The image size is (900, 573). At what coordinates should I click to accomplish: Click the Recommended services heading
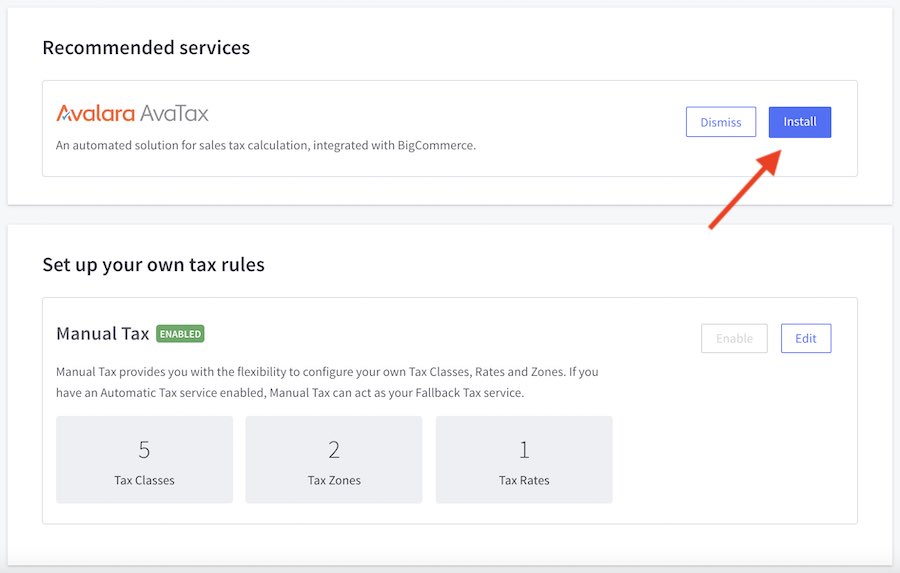(x=146, y=48)
